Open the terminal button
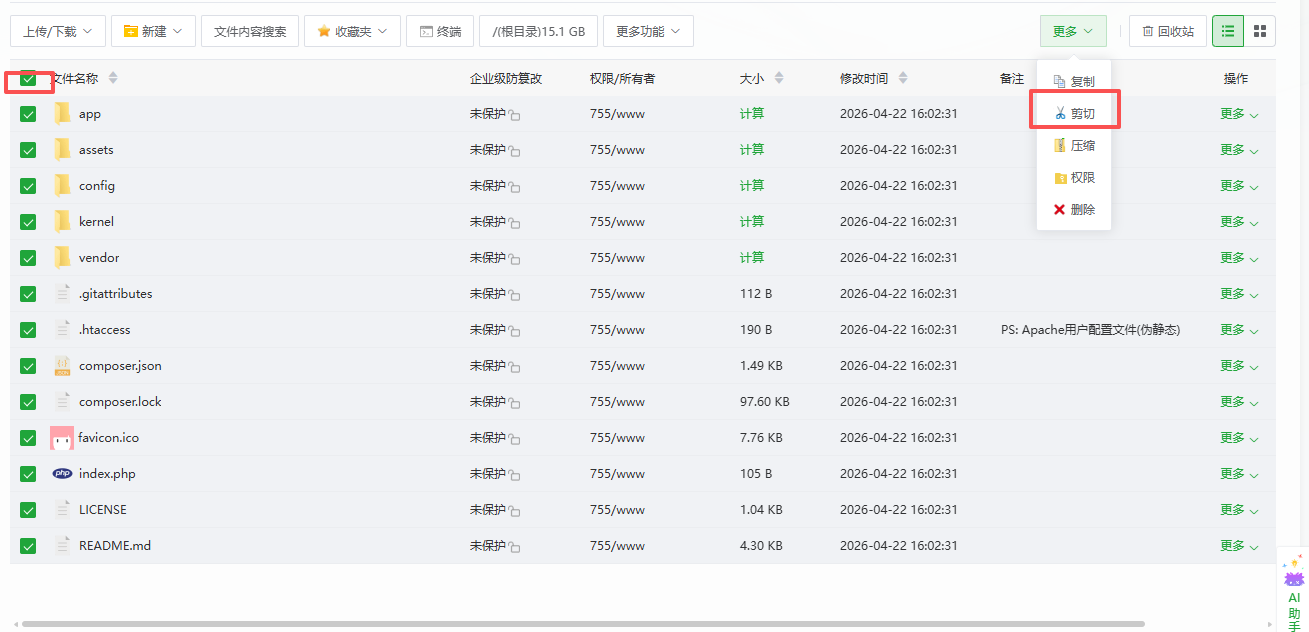Image resolution: width=1309 pixels, height=632 pixels. click(x=439, y=31)
